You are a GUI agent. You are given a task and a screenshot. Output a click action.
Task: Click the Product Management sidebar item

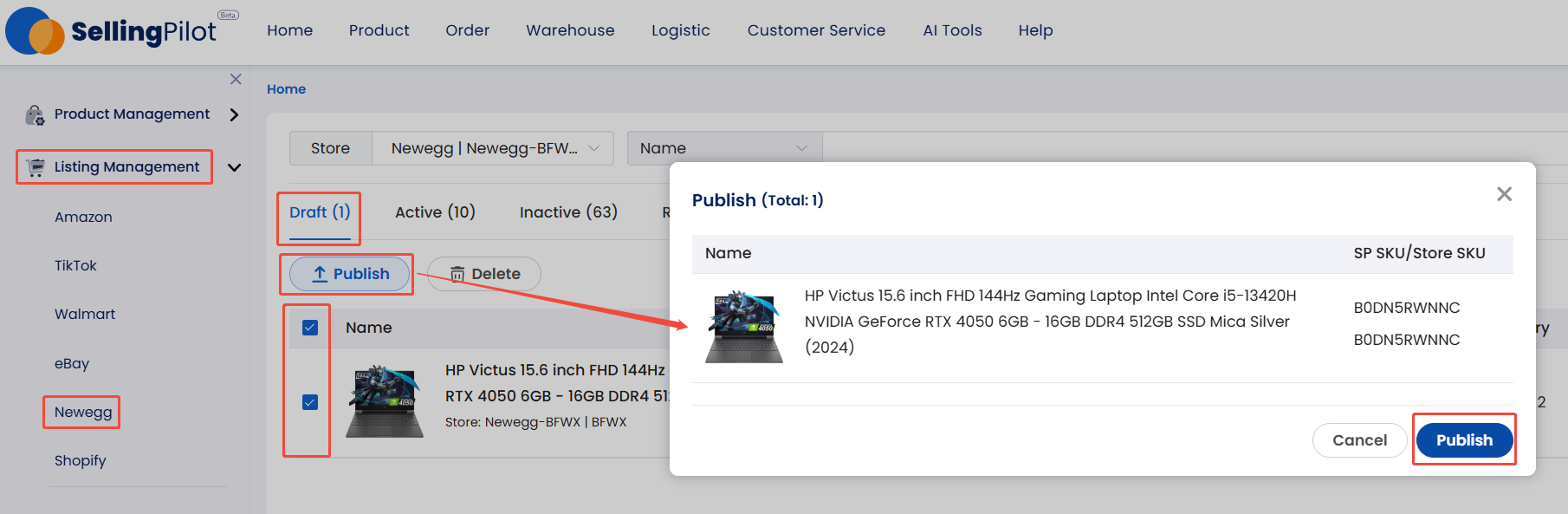pyautogui.click(x=133, y=114)
